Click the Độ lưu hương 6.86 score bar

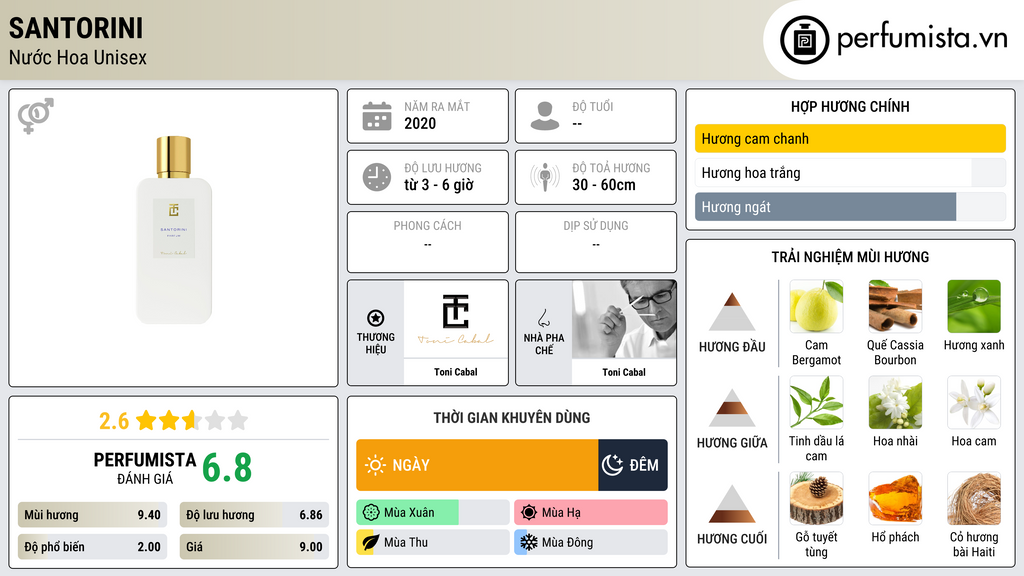254,515
